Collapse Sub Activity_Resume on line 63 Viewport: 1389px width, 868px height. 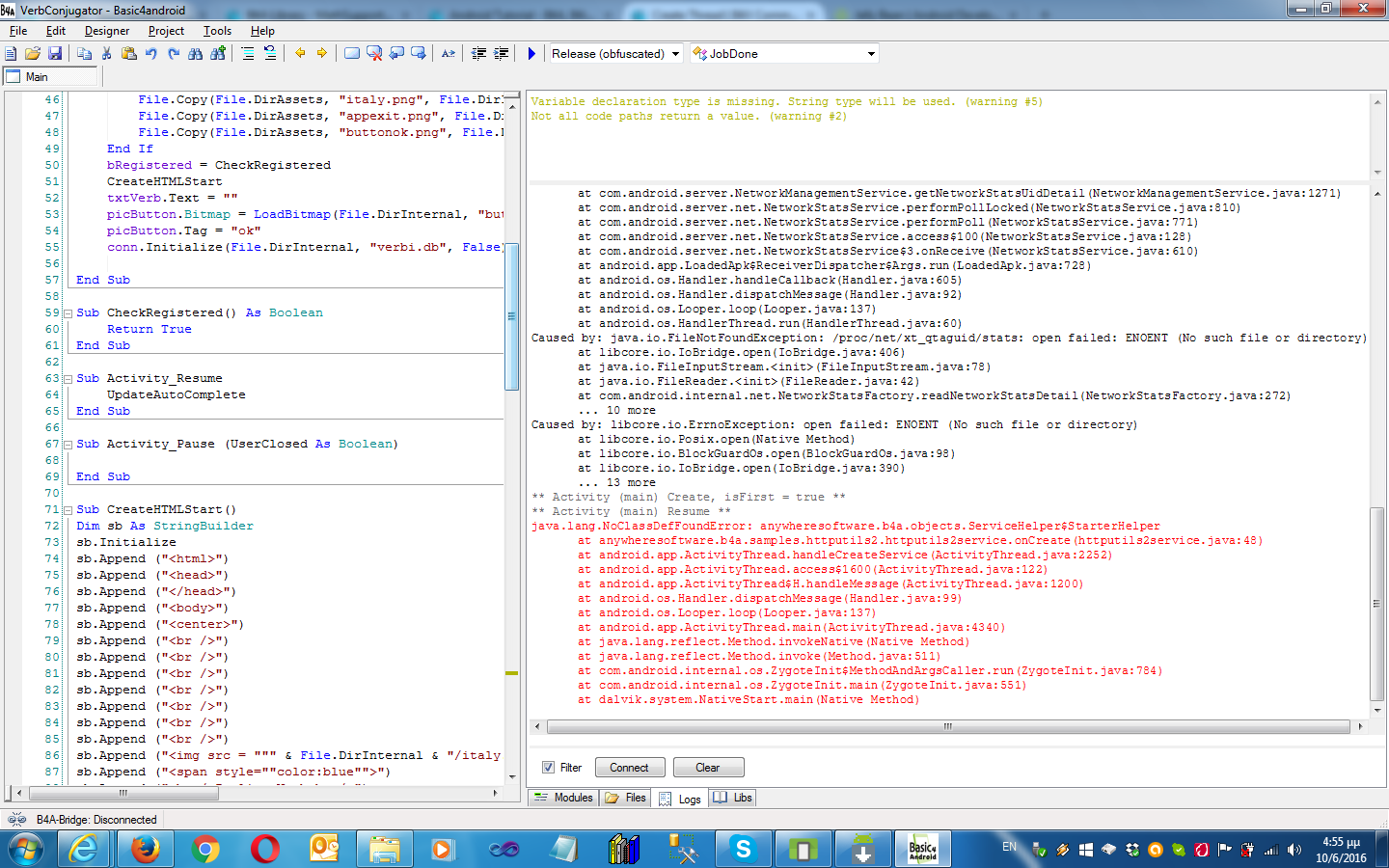68,379
